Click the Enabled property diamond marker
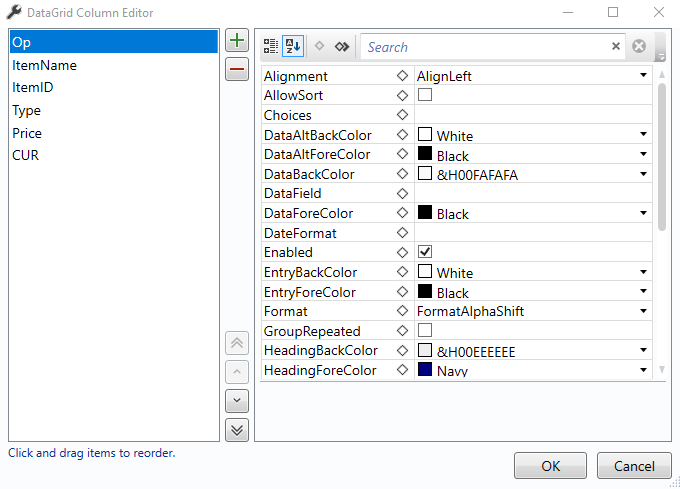680x489 pixels. pyautogui.click(x=402, y=252)
